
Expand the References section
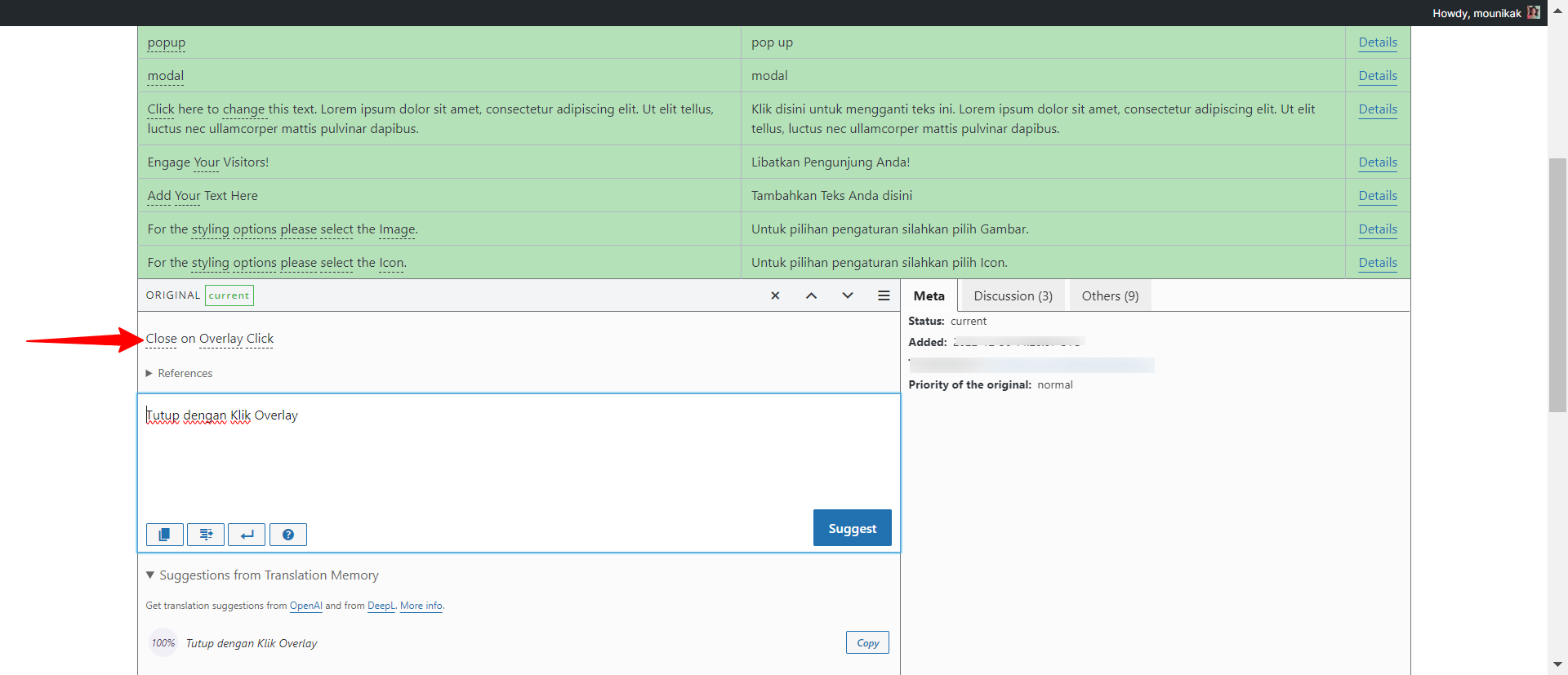[179, 373]
